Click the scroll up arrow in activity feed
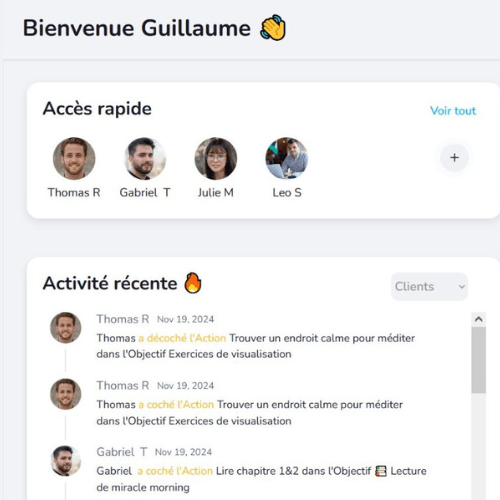 (479, 319)
